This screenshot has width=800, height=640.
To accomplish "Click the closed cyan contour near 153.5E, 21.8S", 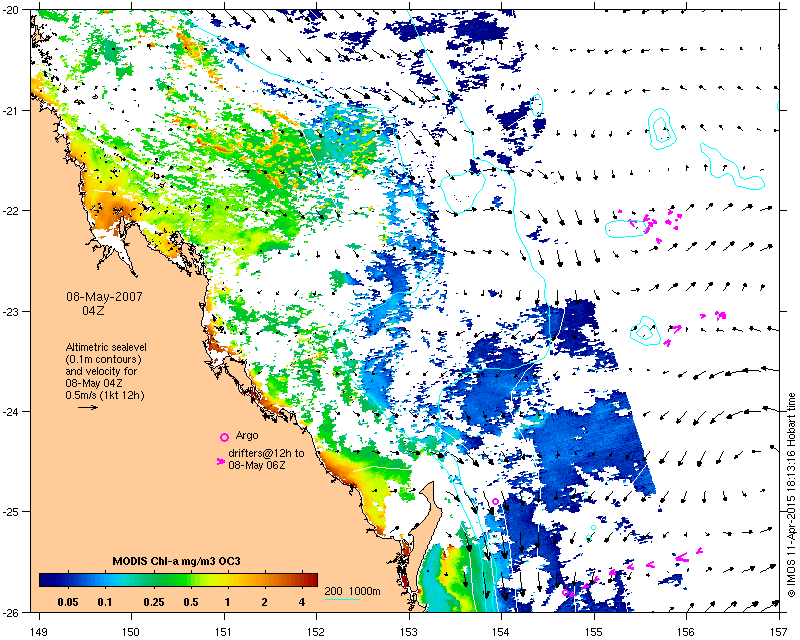I will click(463, 192).
